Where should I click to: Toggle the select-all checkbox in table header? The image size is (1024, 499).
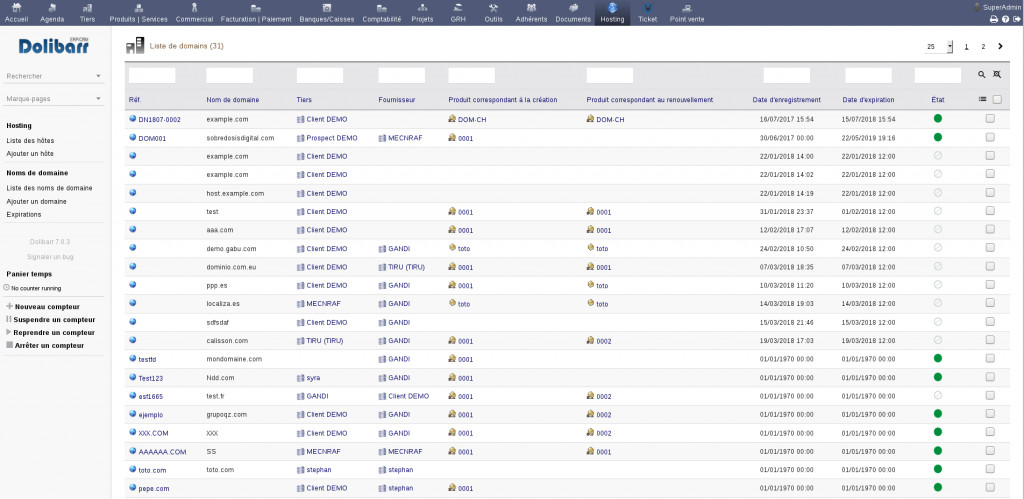point(996,99)
